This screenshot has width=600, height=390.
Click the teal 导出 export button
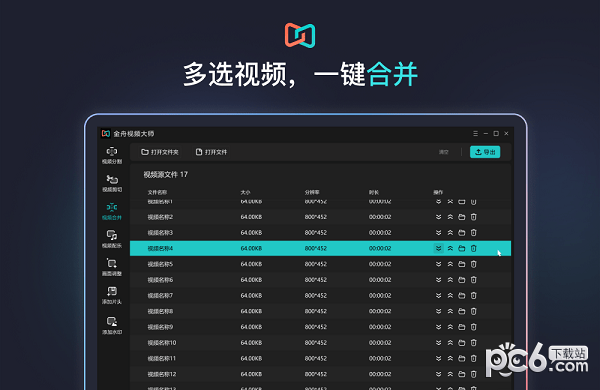point(485,152)
